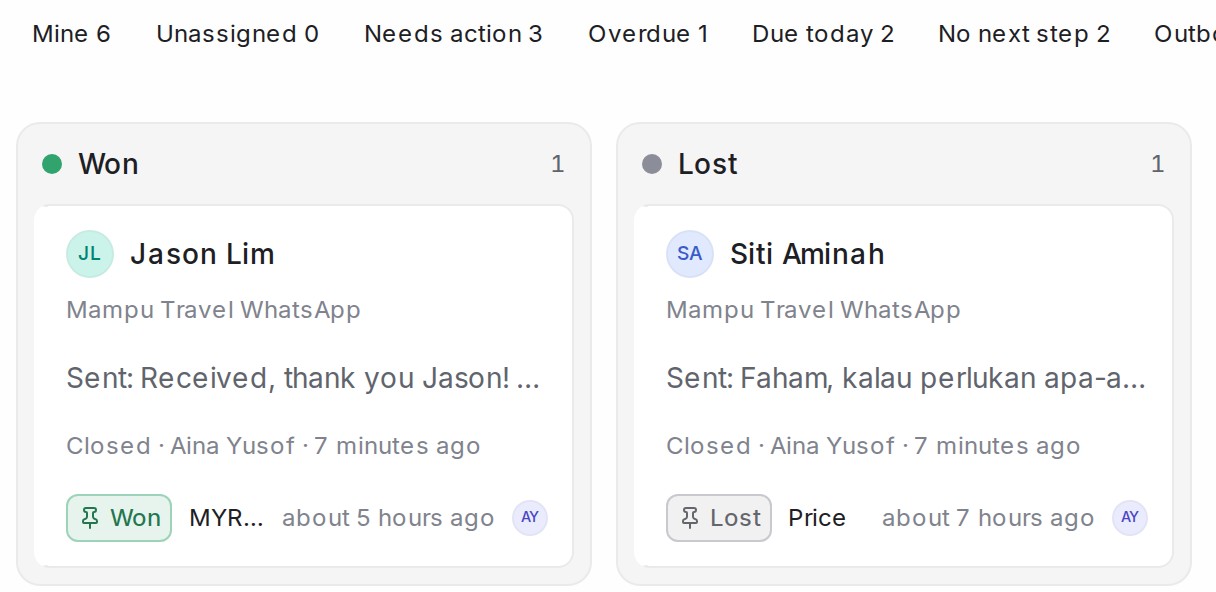This screenshot has height=592, width=1216.
Task: Open Siti Aminah's conversation
Action: pyautogui.click(x=903, y=386)
